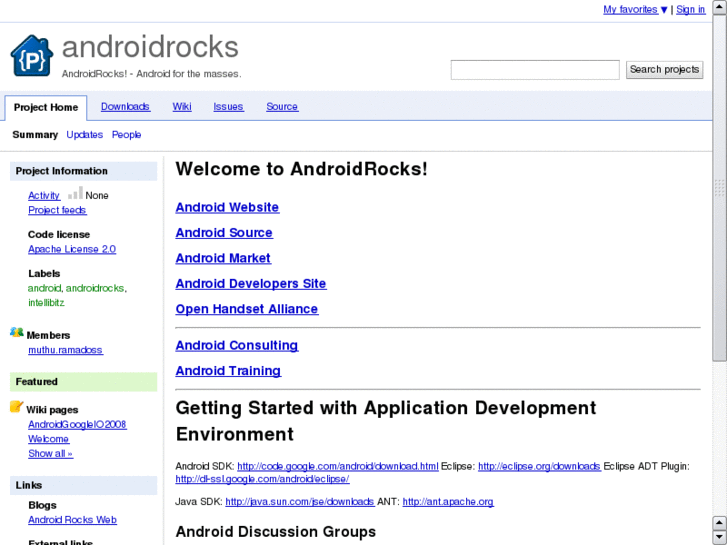727x545 pixels.
Task: Go to the Issues tab
Action: click(228, 107)
